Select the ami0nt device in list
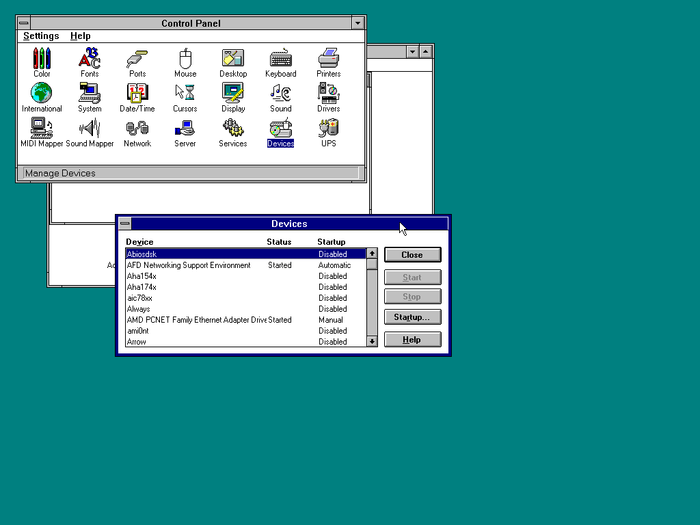The image size is (700, 525). [x=138, y=331]
